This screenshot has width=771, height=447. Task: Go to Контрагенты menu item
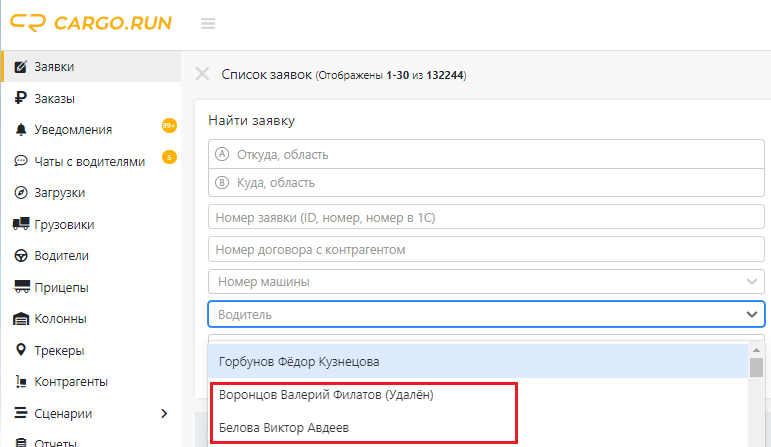[70, 381]
